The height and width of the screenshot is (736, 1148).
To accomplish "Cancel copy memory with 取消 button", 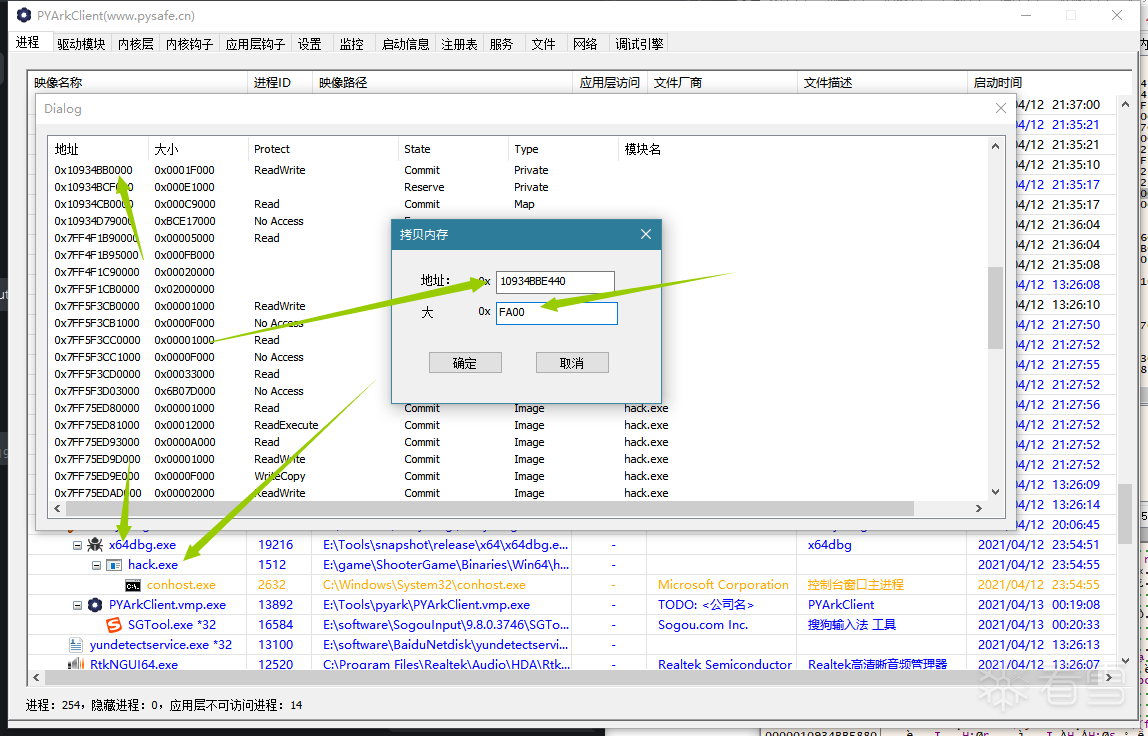I will 572,363.
